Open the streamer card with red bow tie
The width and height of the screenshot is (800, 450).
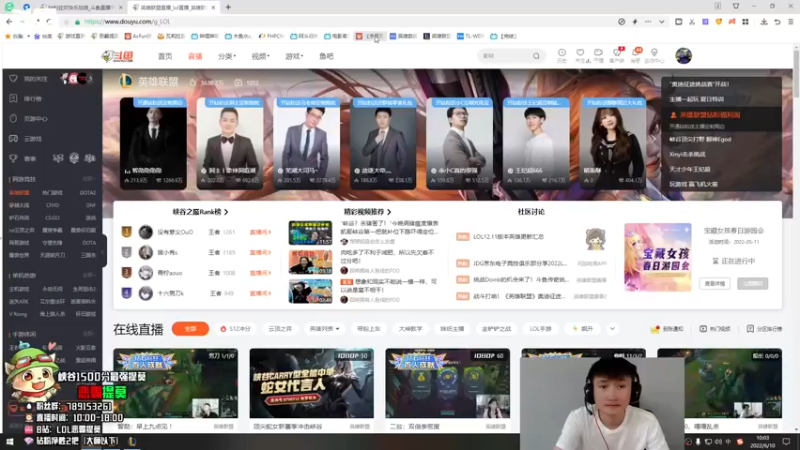pyautogui.click(x=230, y=143)
